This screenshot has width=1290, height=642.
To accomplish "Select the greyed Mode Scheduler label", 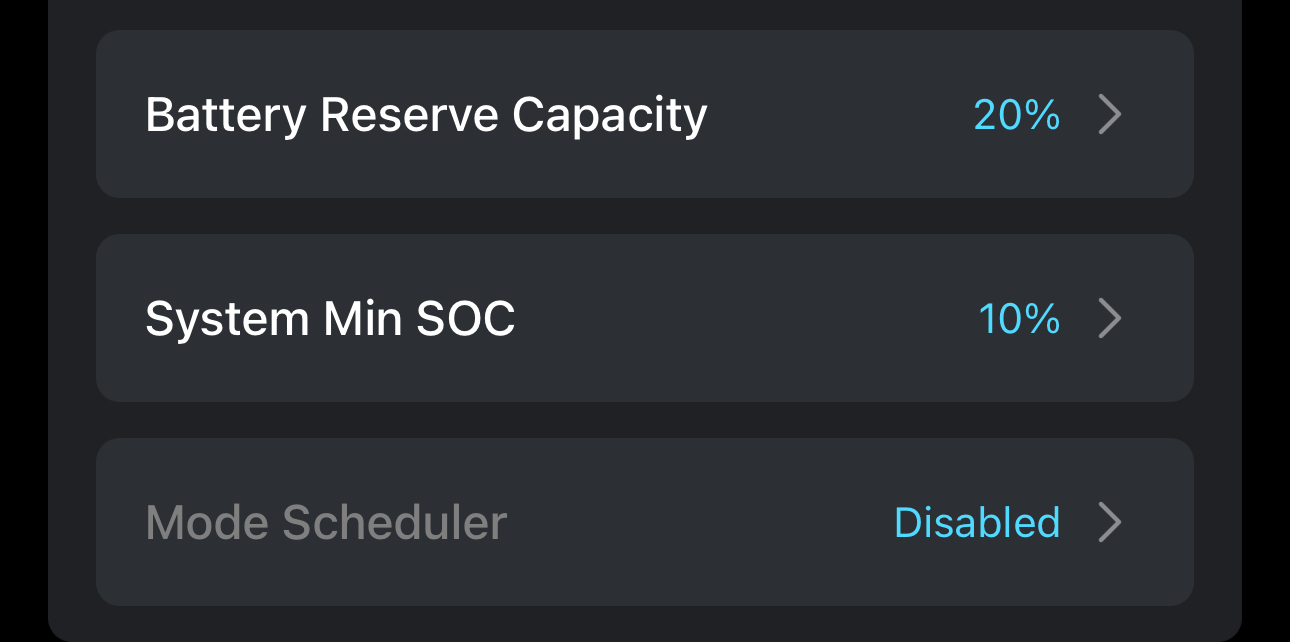I will tap(326, 523).
